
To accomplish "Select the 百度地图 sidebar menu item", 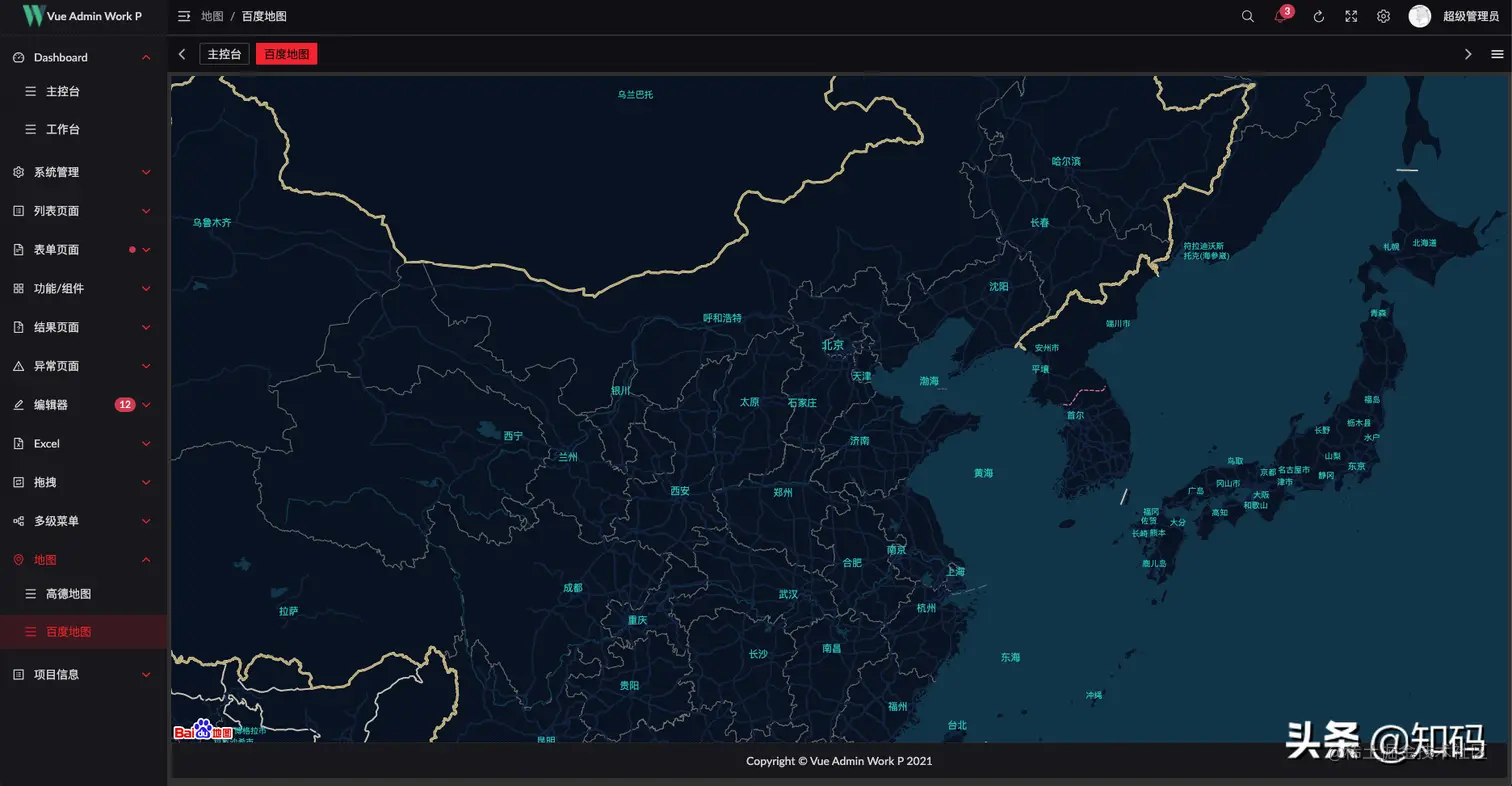I will tap(83, 632).
